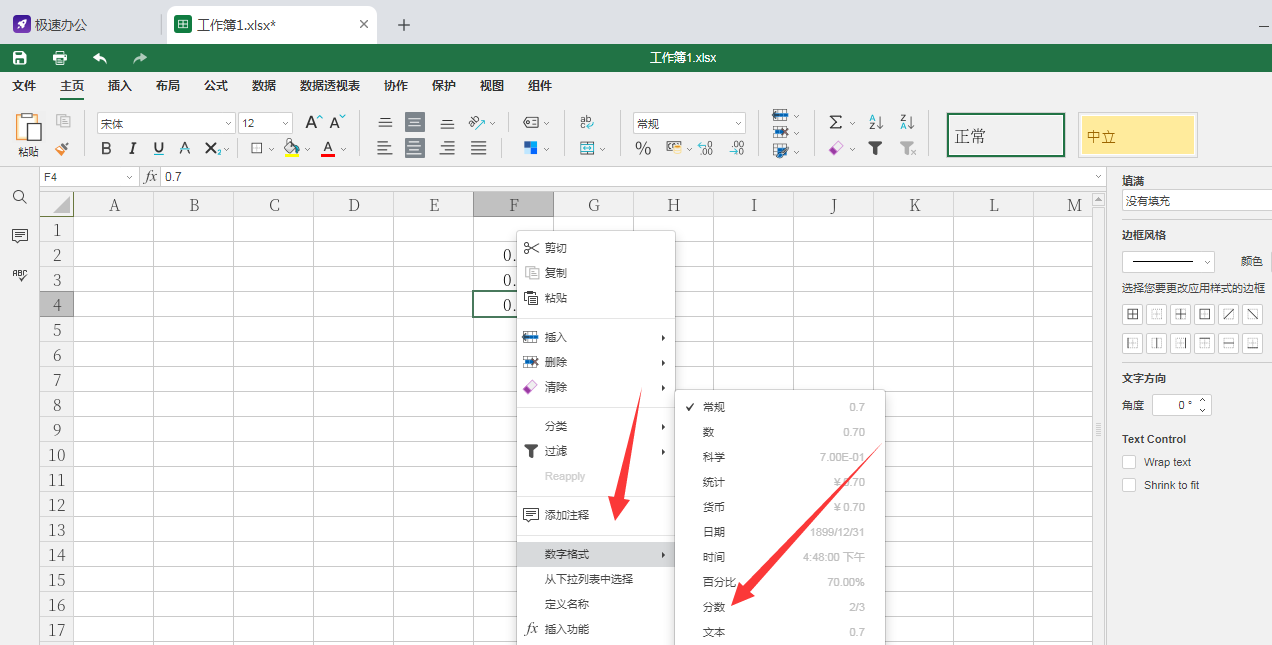Screen dimensions: 1272x645
Task: Enable the Wrap text checkbox
Action: click(1129, 462)
